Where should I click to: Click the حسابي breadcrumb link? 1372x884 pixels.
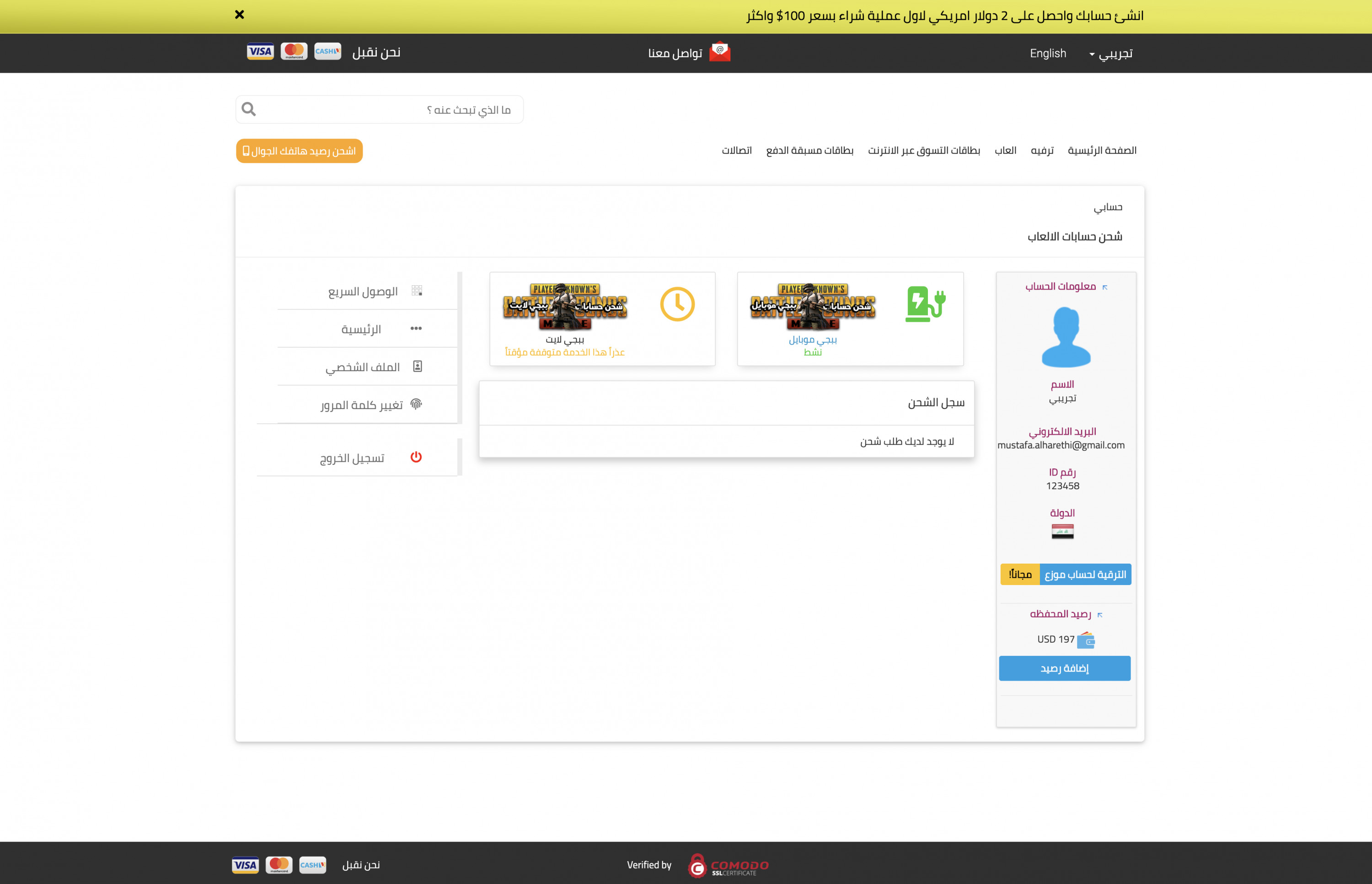(1108, 207)
